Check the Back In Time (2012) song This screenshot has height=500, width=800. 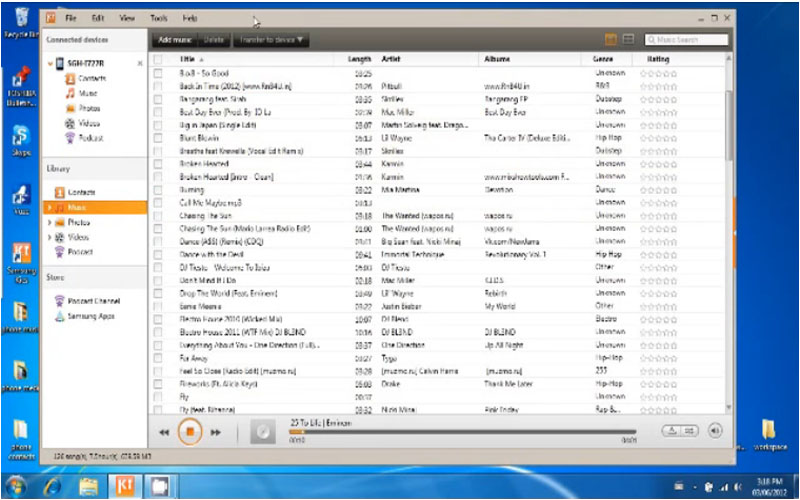point(158,86)
